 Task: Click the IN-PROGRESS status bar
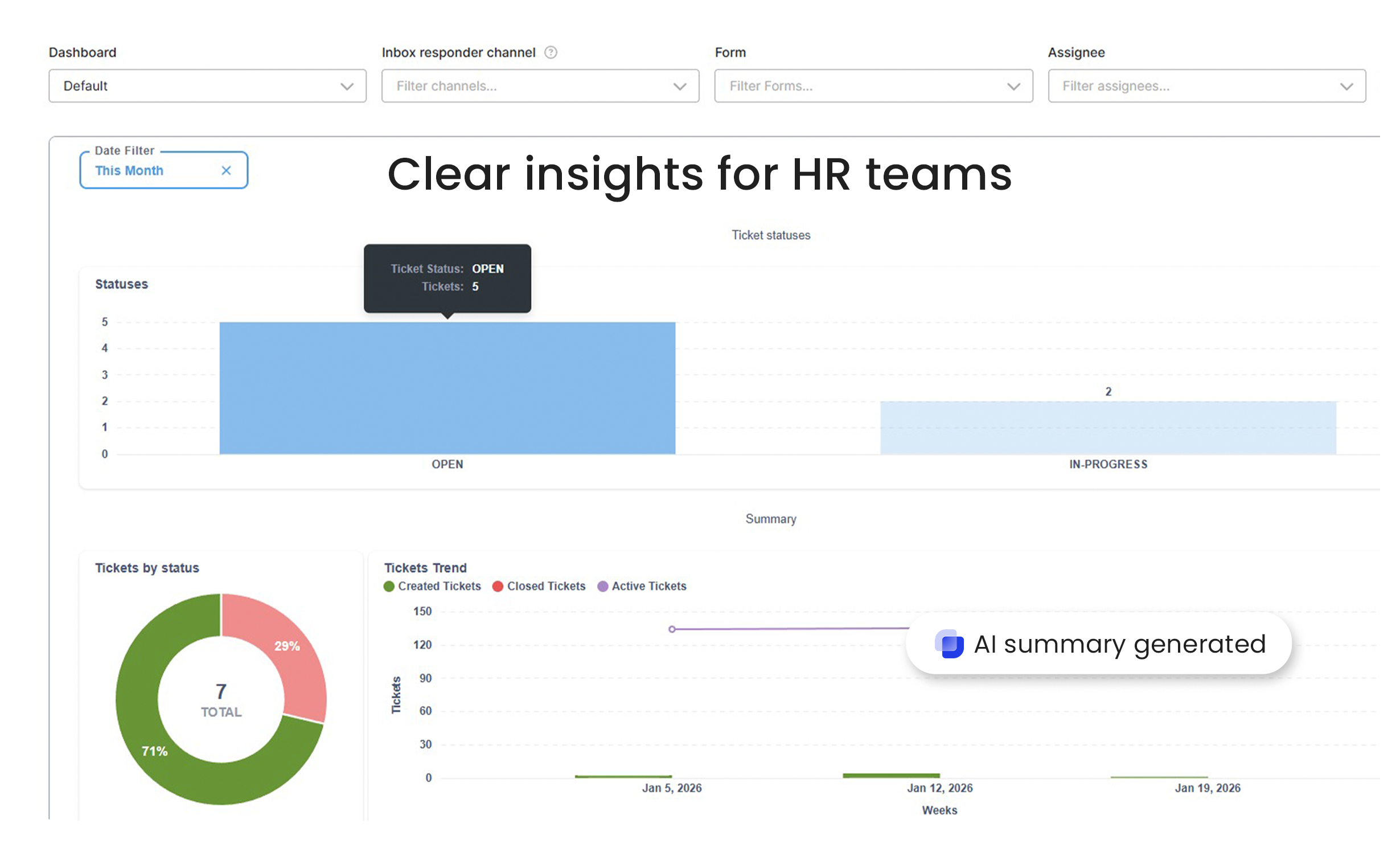click(1107, 428)
